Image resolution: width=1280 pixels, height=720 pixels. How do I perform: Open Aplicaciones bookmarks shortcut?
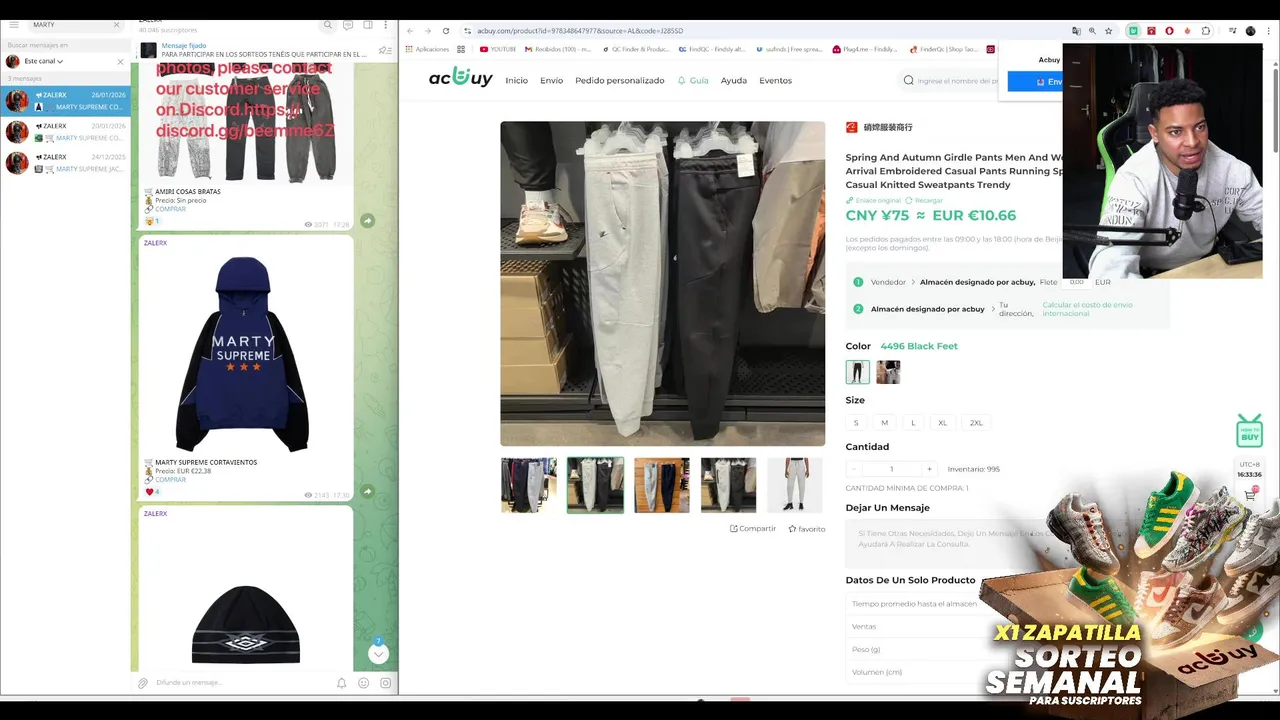tap(427, 49)
